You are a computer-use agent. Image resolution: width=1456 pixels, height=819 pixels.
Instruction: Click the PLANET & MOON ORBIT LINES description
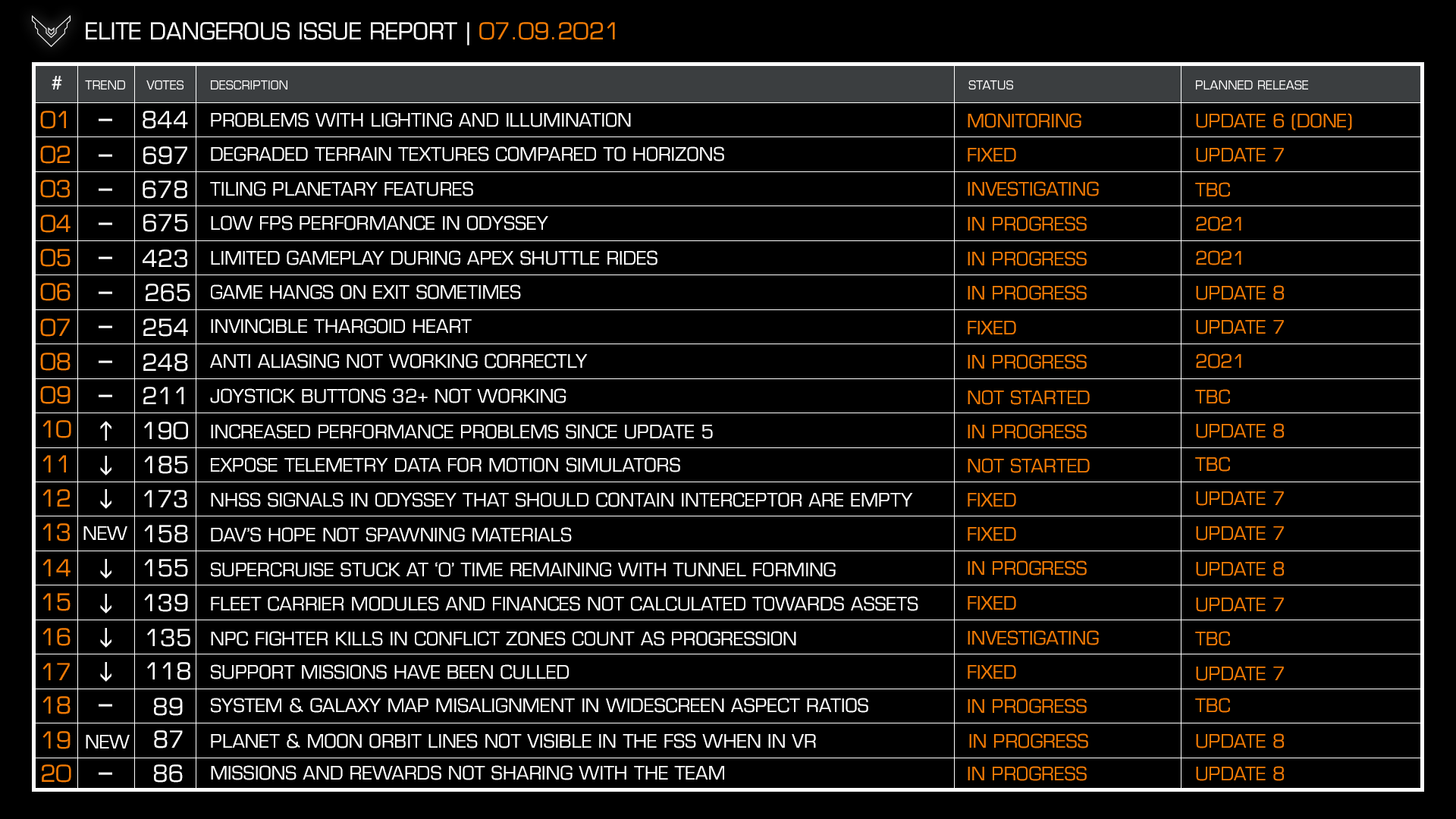tap(513, 741)
